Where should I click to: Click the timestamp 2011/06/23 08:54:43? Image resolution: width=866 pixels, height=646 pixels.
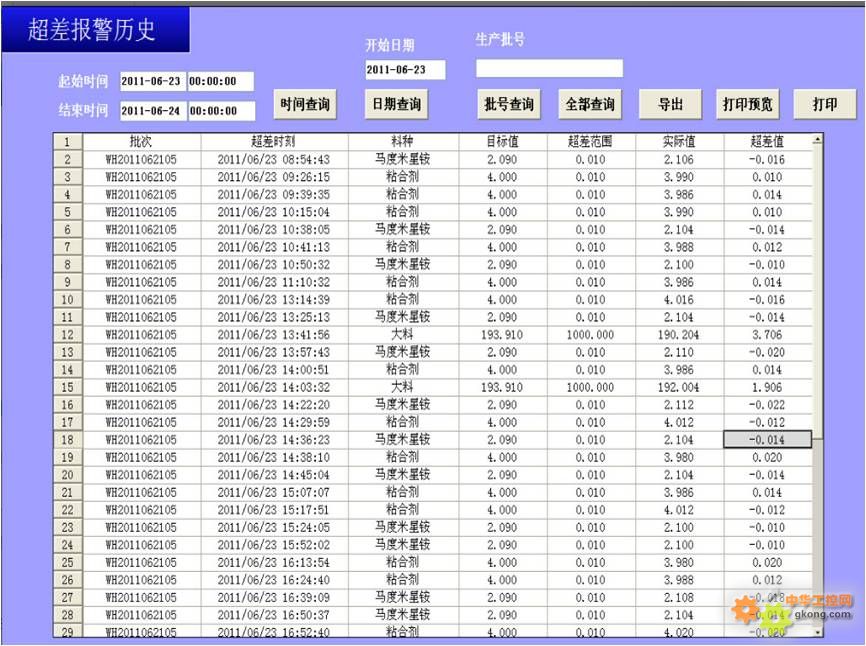(x=273, y=160)
